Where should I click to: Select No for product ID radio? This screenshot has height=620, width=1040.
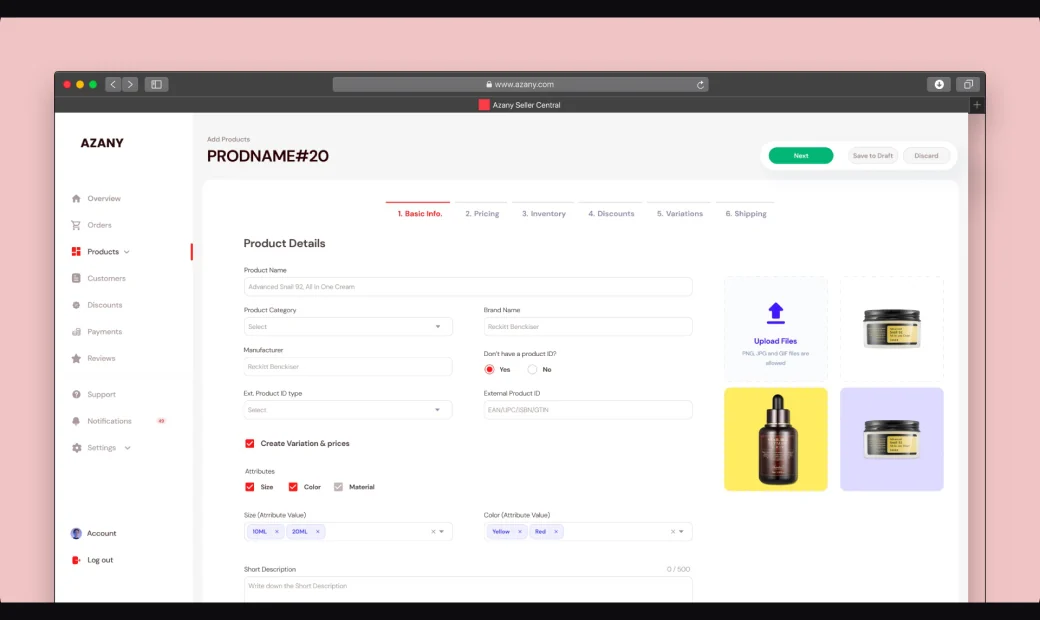532,369
